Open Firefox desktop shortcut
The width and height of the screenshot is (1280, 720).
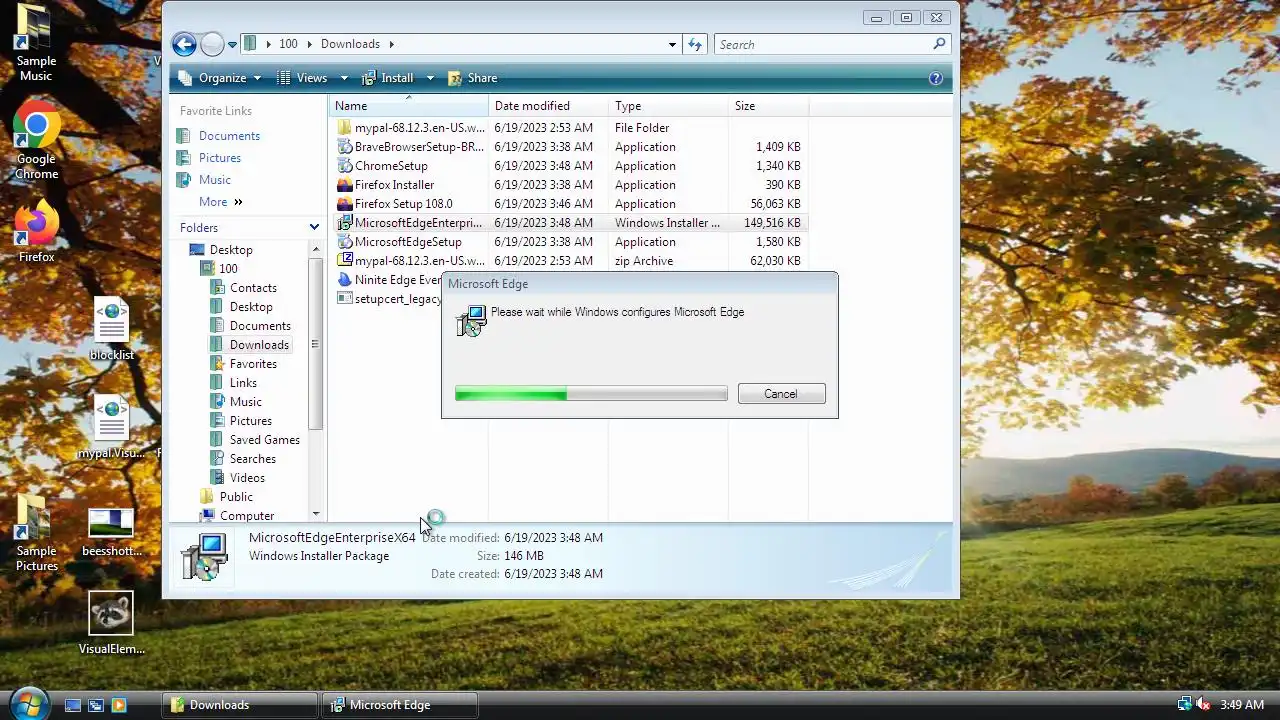[36, 232]
